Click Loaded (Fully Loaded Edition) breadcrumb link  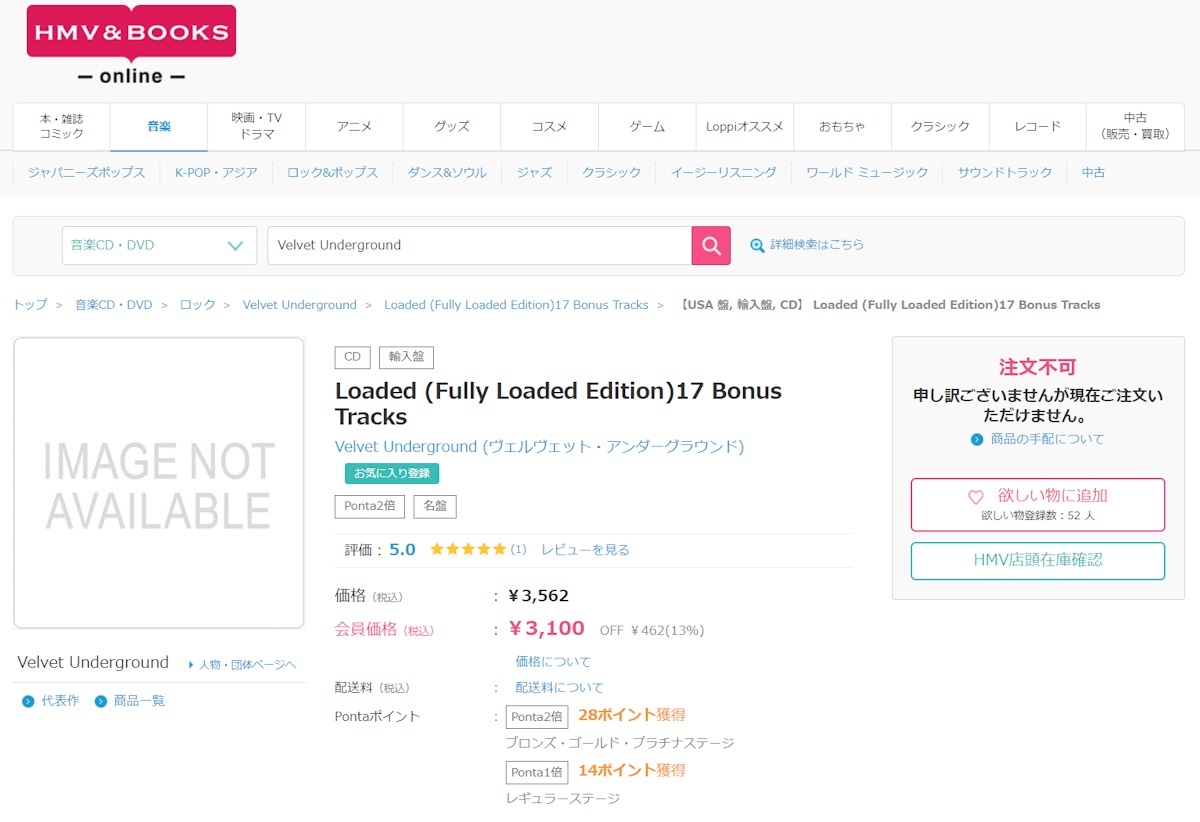516,305
